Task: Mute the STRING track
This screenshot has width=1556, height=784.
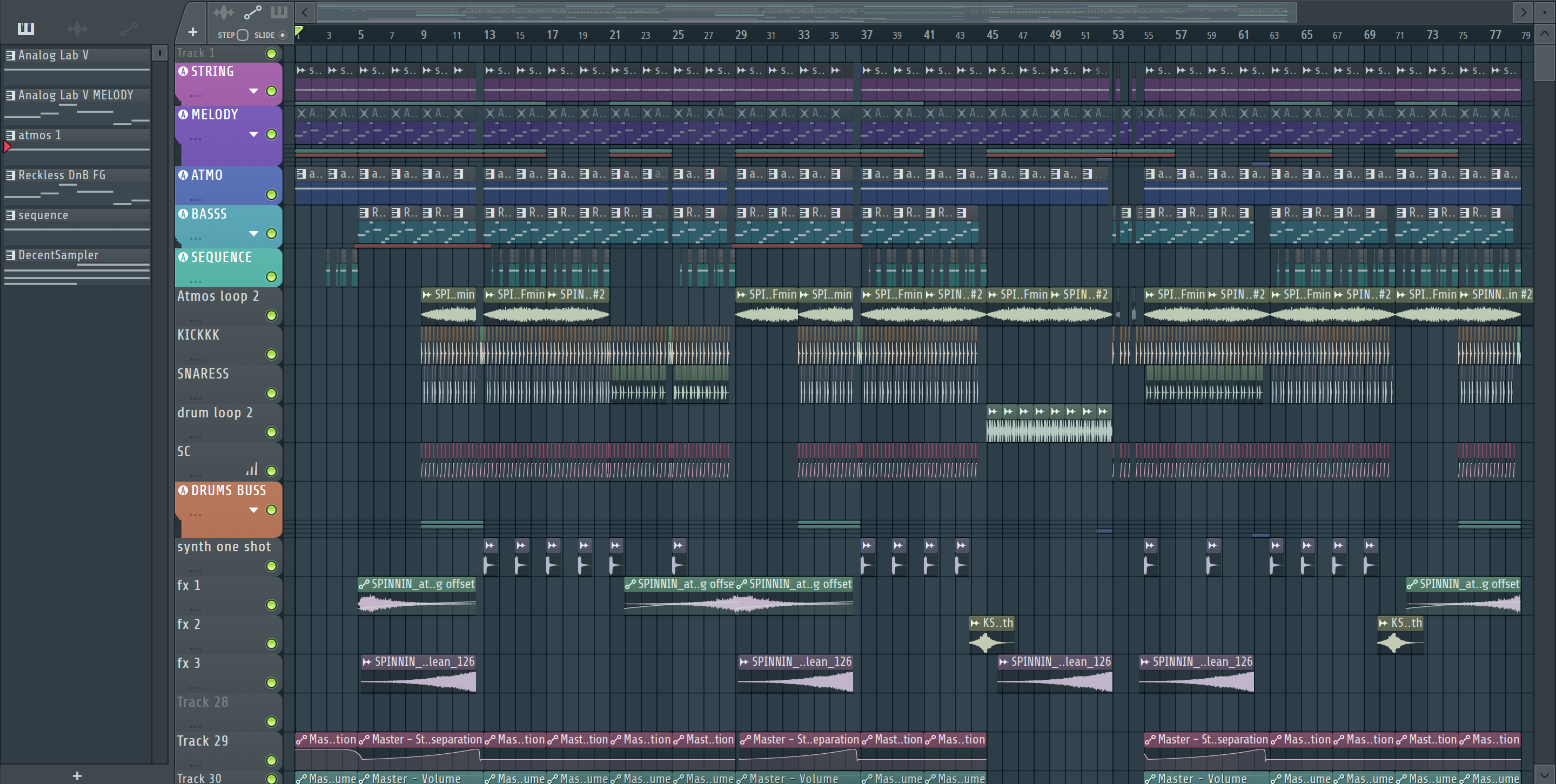Action: 272,91
